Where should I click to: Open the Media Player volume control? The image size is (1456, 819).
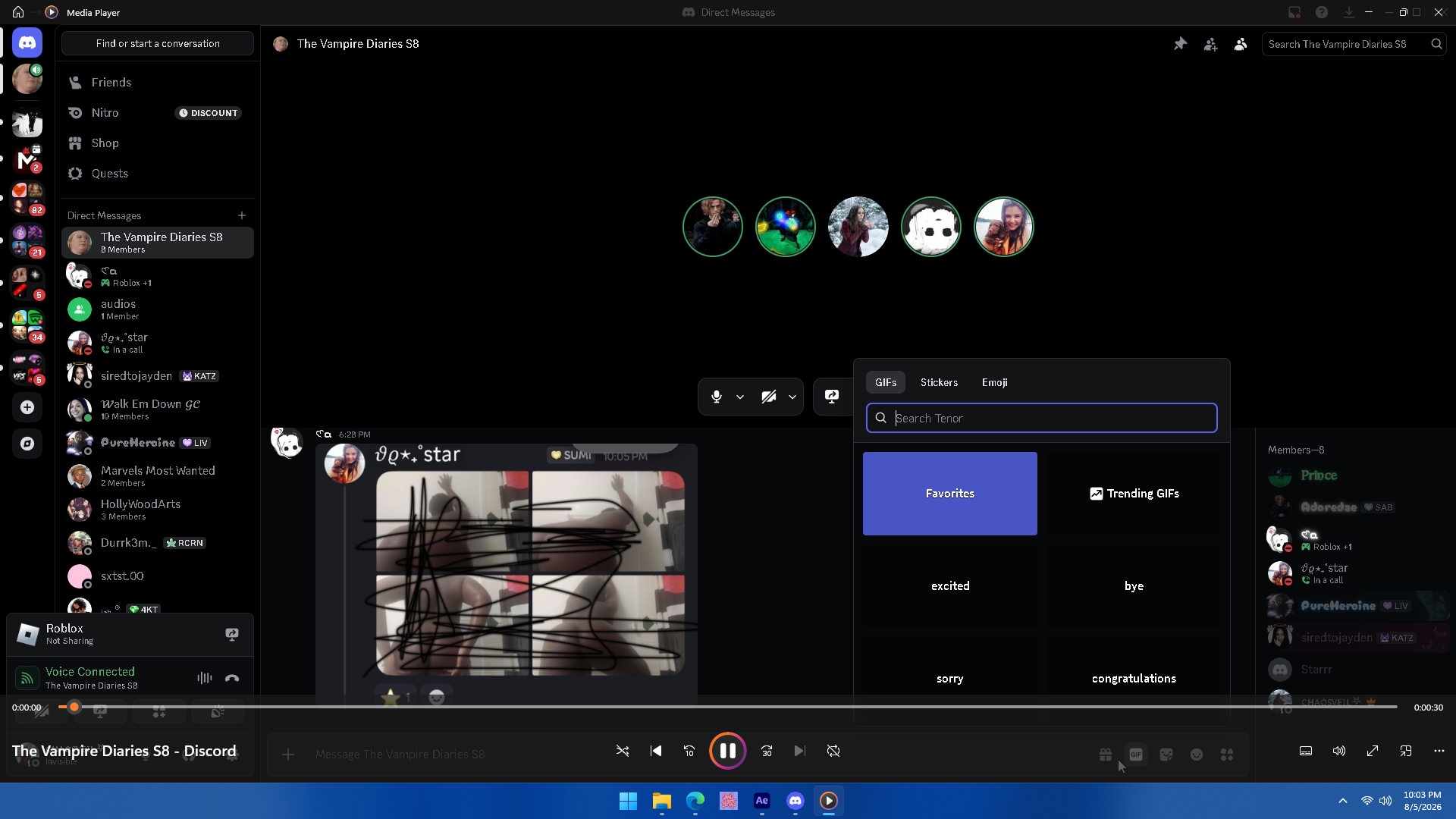click(1339, 751)
